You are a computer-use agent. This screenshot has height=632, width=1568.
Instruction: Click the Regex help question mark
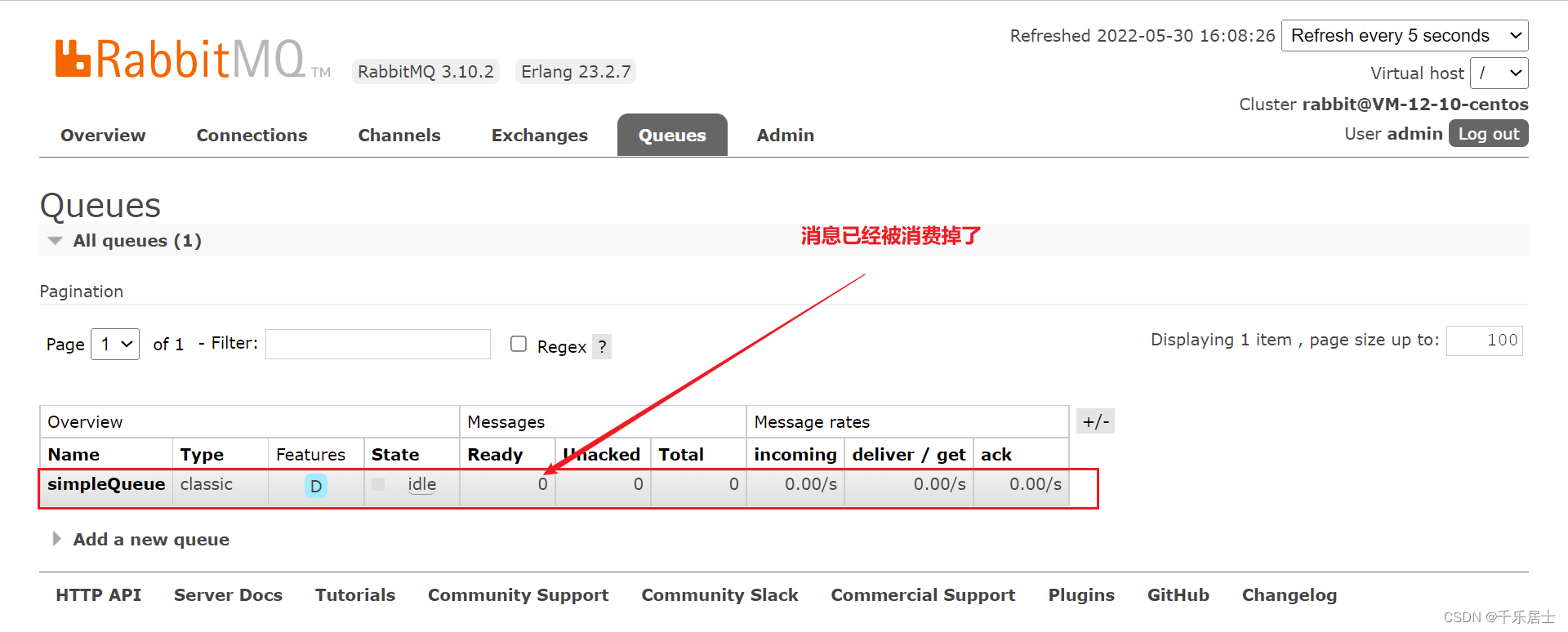click(x=602, y=346)
